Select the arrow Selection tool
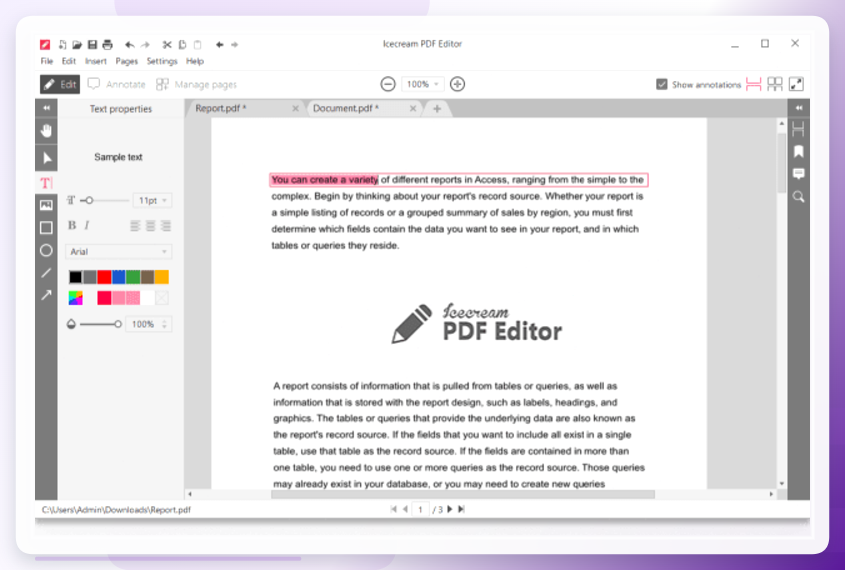 click(x=46, y=158)
